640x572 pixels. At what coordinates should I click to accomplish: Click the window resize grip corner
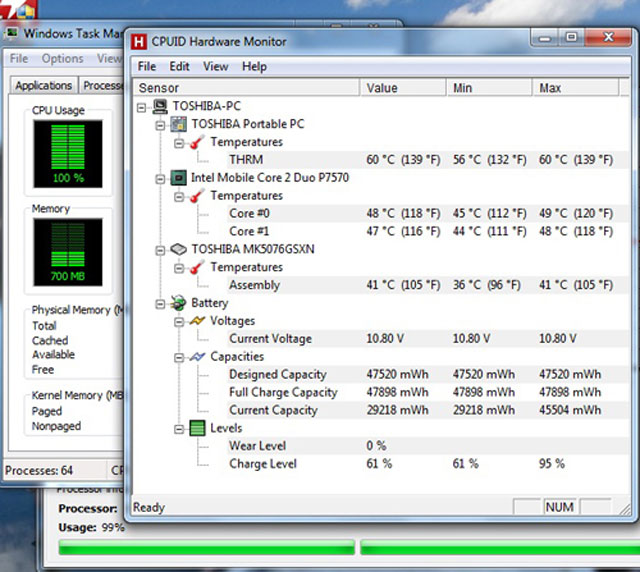(624, 509)
